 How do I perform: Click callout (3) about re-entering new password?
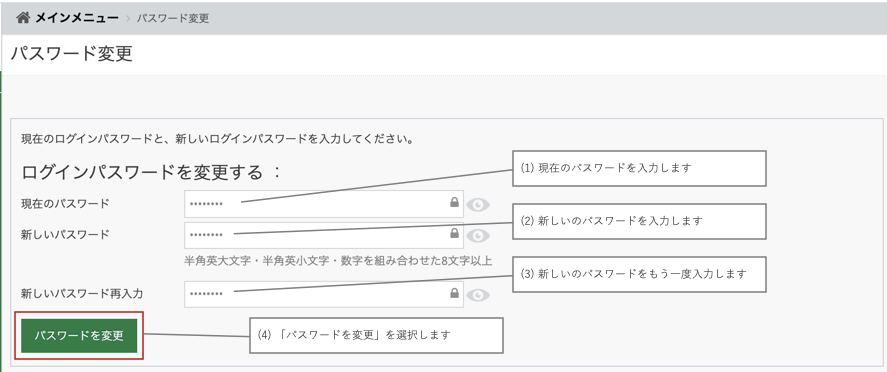point(639,274)
